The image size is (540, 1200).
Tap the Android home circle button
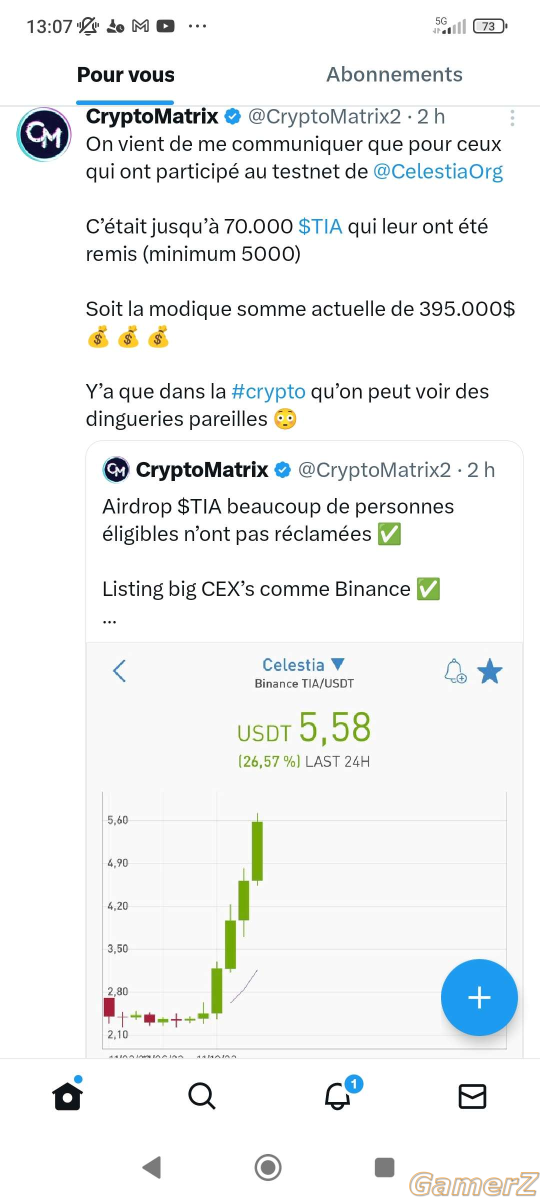click(x=268, y=1166)
